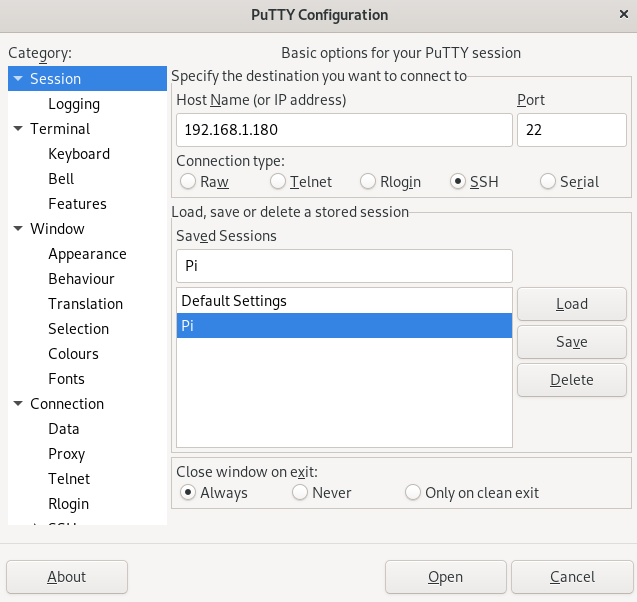Select Only on clean exit option
Image resolution: width=637 pixels, height=602 pixels.
(x=413, y=492)
